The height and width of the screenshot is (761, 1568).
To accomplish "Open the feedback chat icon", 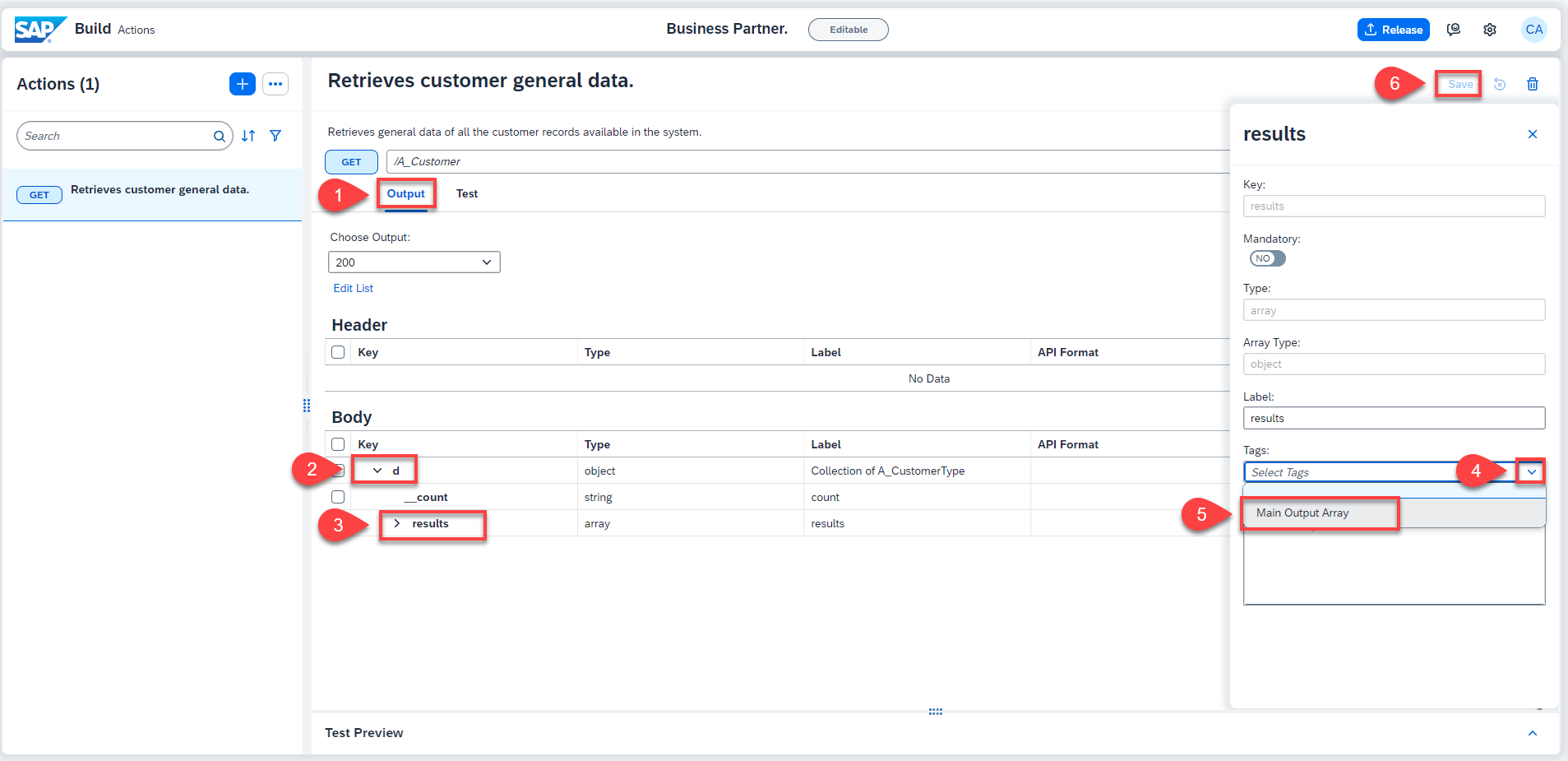I will [1454, 30].
